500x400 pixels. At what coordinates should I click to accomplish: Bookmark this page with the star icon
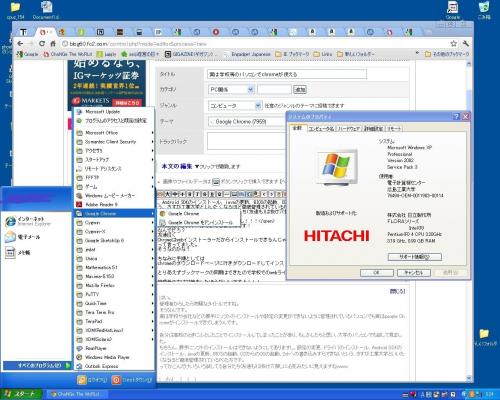[454, 44]
